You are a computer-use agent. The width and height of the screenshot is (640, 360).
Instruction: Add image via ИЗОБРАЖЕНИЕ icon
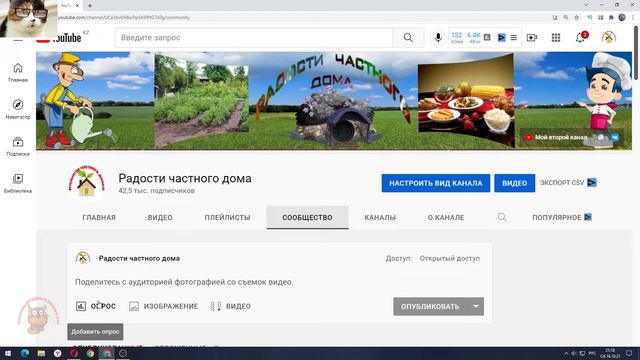click(x=134, y=306)
